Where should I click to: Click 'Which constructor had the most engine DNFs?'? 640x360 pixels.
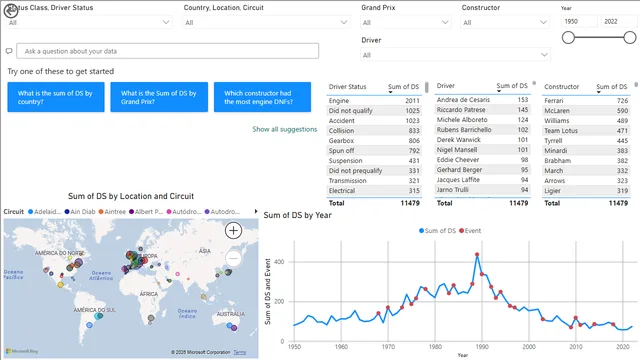[262, 97]
